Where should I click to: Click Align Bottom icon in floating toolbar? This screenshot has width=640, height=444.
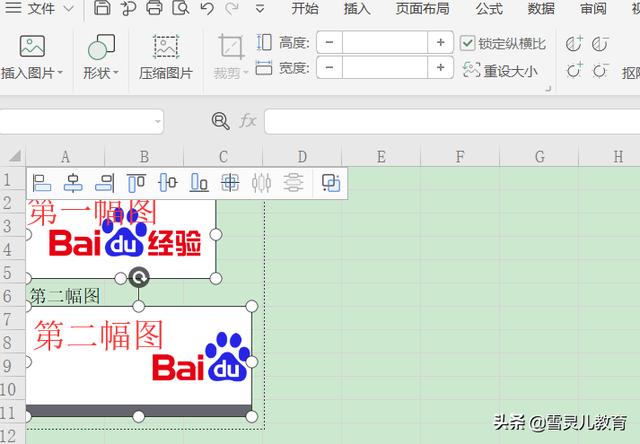tap(199, 183)
